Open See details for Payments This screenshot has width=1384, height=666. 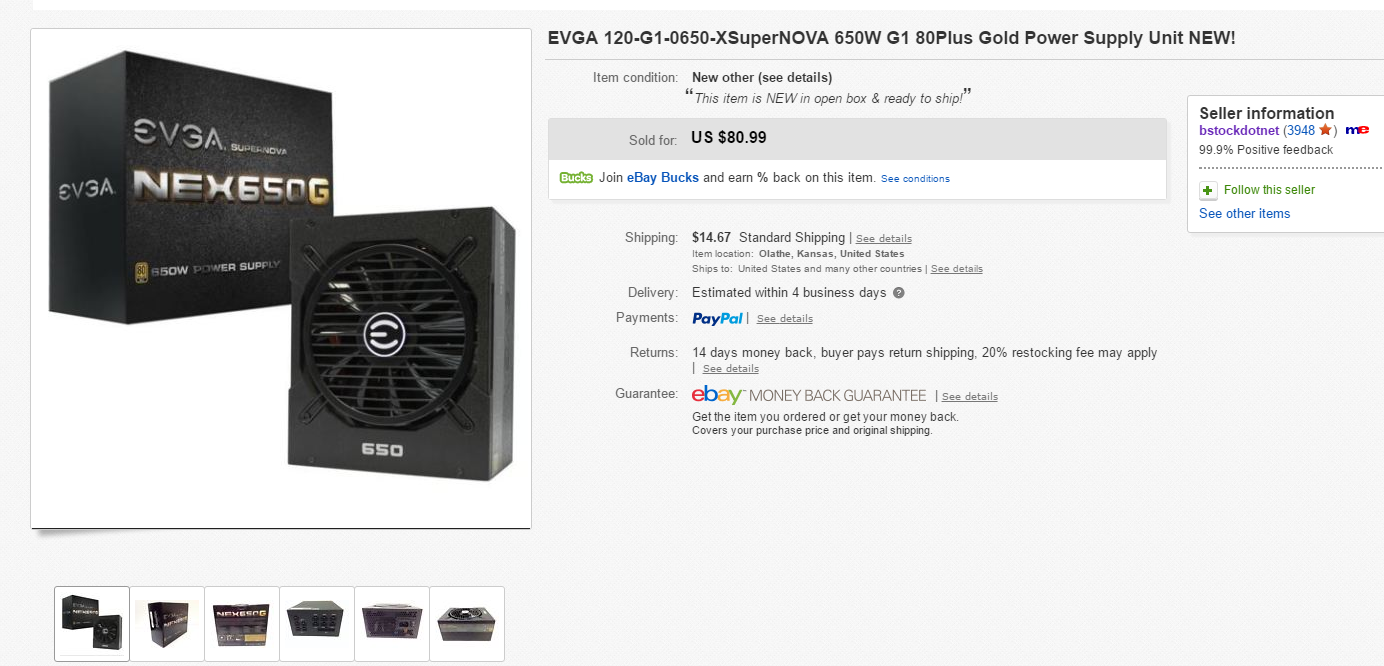pos(784,319)
